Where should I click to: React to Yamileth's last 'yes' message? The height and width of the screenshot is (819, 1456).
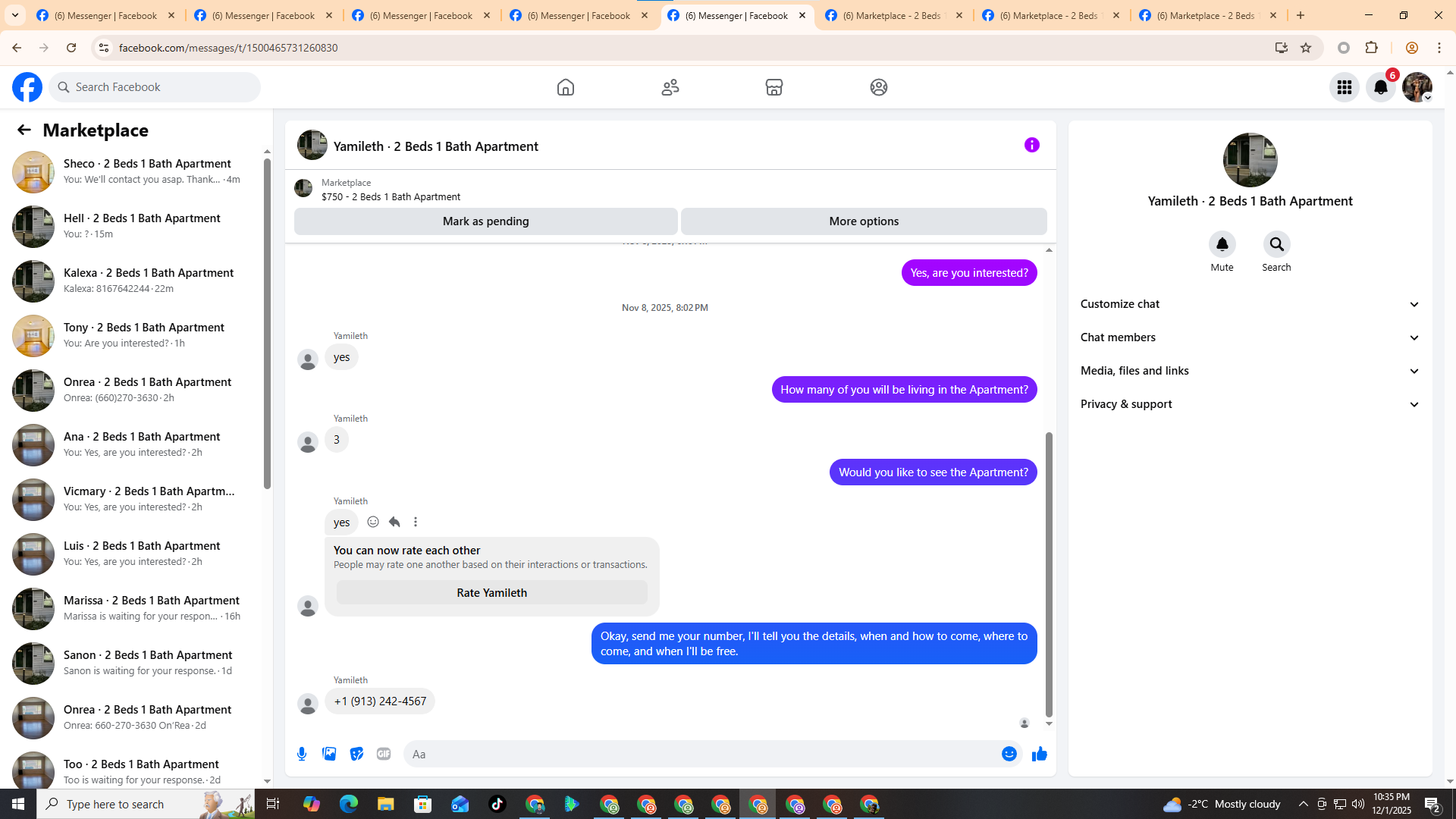[x=373, y=522]
